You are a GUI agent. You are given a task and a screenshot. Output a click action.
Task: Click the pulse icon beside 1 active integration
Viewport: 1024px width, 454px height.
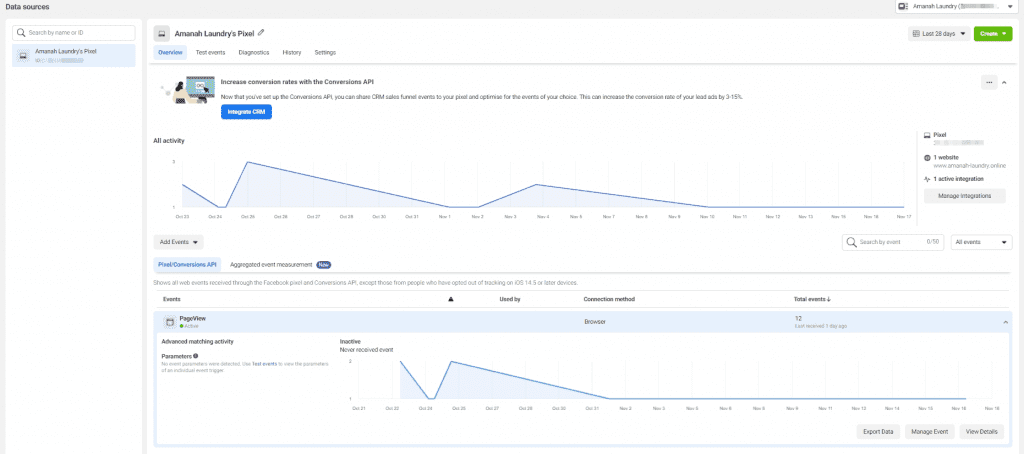[927, 178]
